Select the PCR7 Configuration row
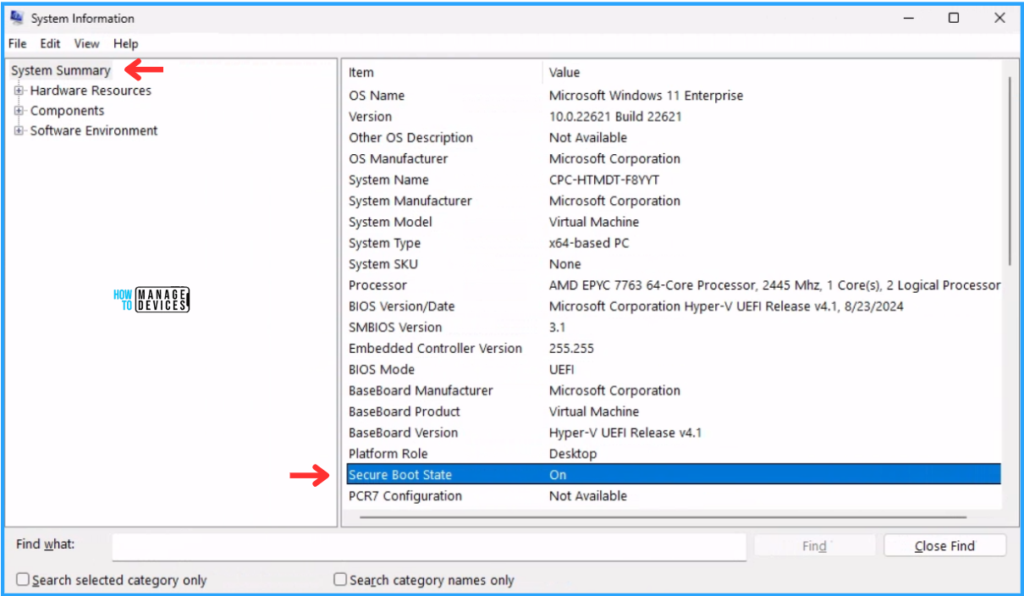 point(673,496)
